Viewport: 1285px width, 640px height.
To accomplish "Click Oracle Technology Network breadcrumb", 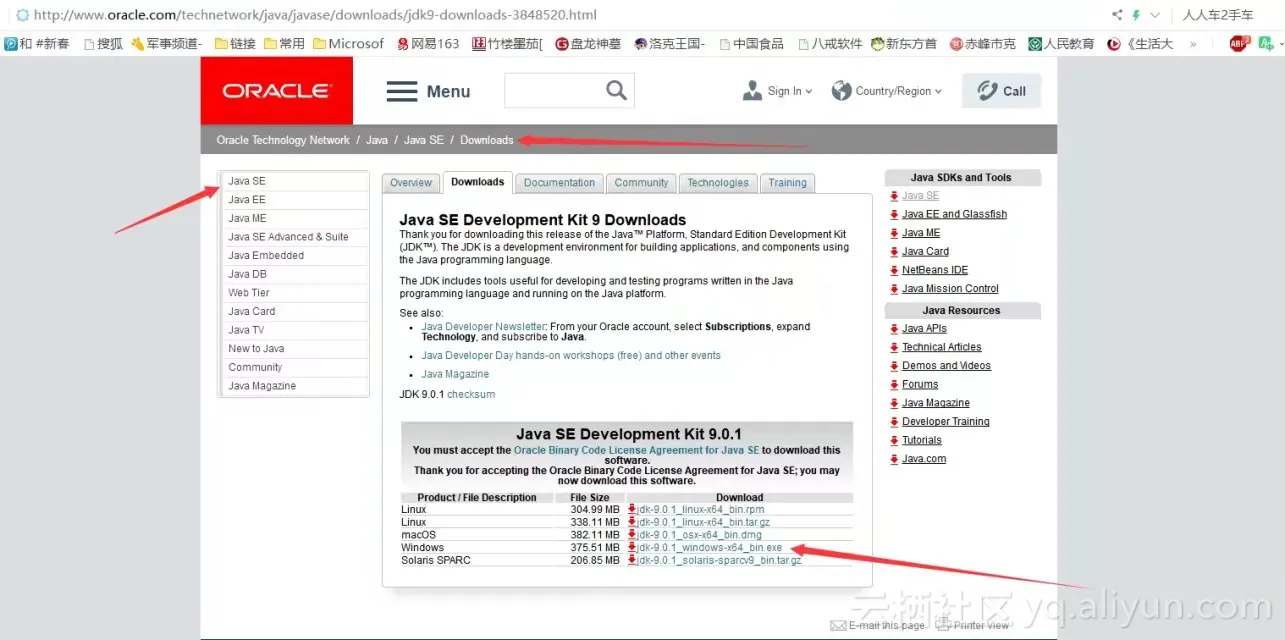I will (x=283, y=140).
